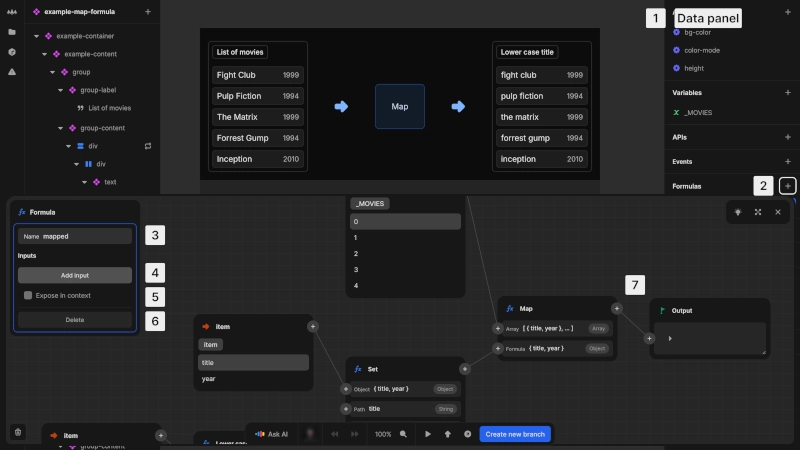Select the example-map-formula component title
The height and width of the screenshot is (450, 800).
coord(80,12)
